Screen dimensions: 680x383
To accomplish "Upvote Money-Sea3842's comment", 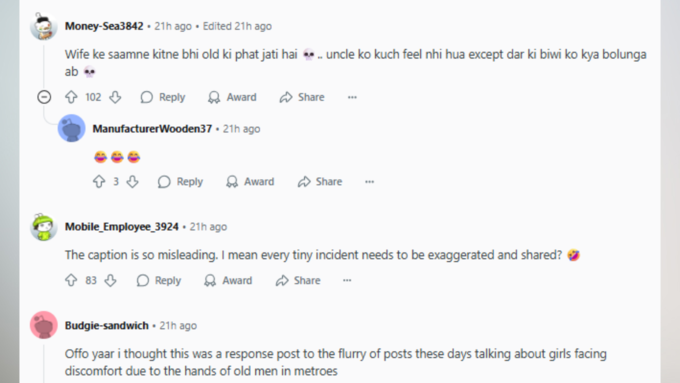I will (71, 97).
